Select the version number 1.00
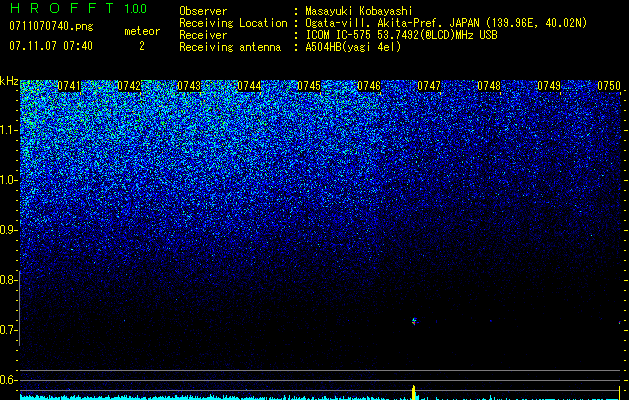The image size is (629, 400). point(135,9)
